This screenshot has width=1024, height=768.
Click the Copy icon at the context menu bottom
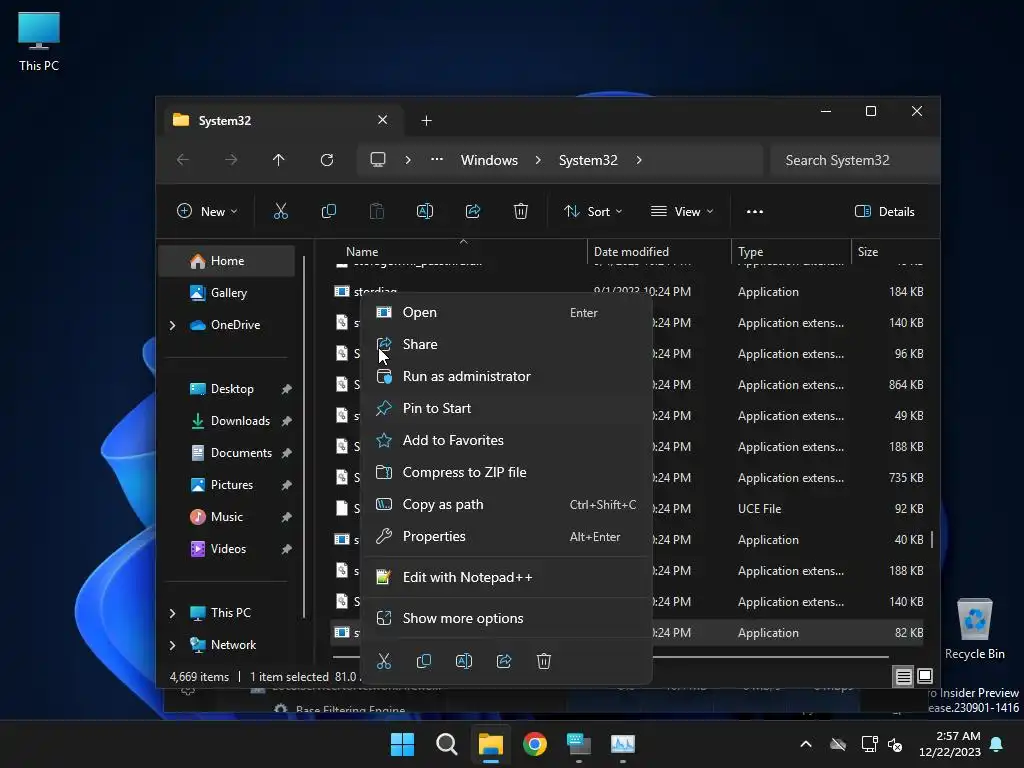coord(424,661)
